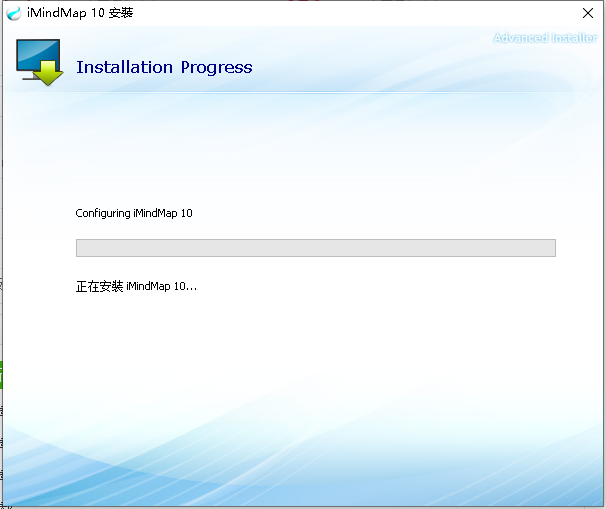Close the iMindMap 10 installer window

point(587,13)
